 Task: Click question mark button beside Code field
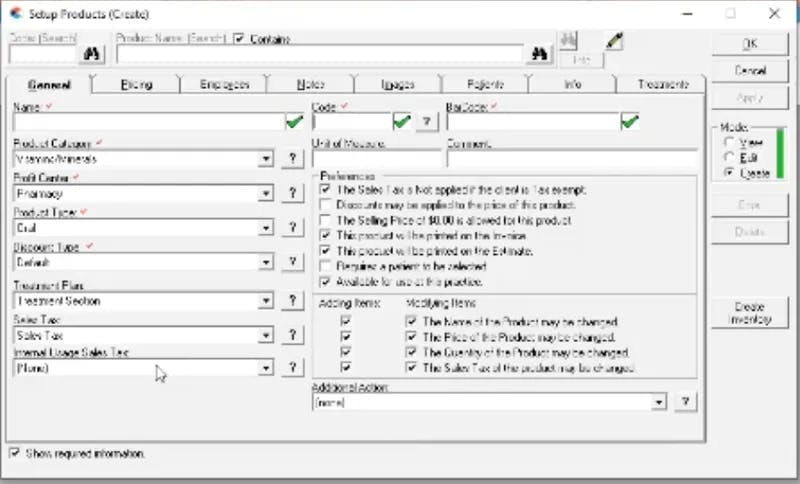(427, 122)
